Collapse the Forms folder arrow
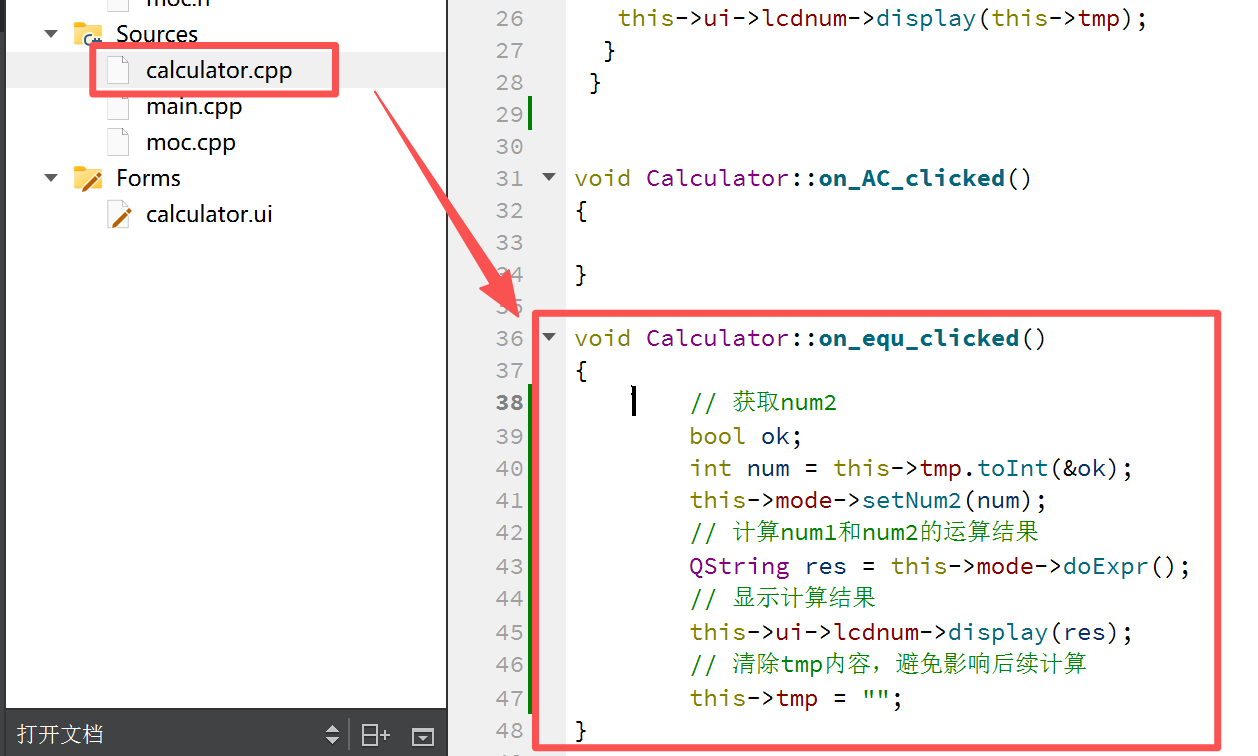Screen dimensions: 1258x756 (x=51, y=178)
